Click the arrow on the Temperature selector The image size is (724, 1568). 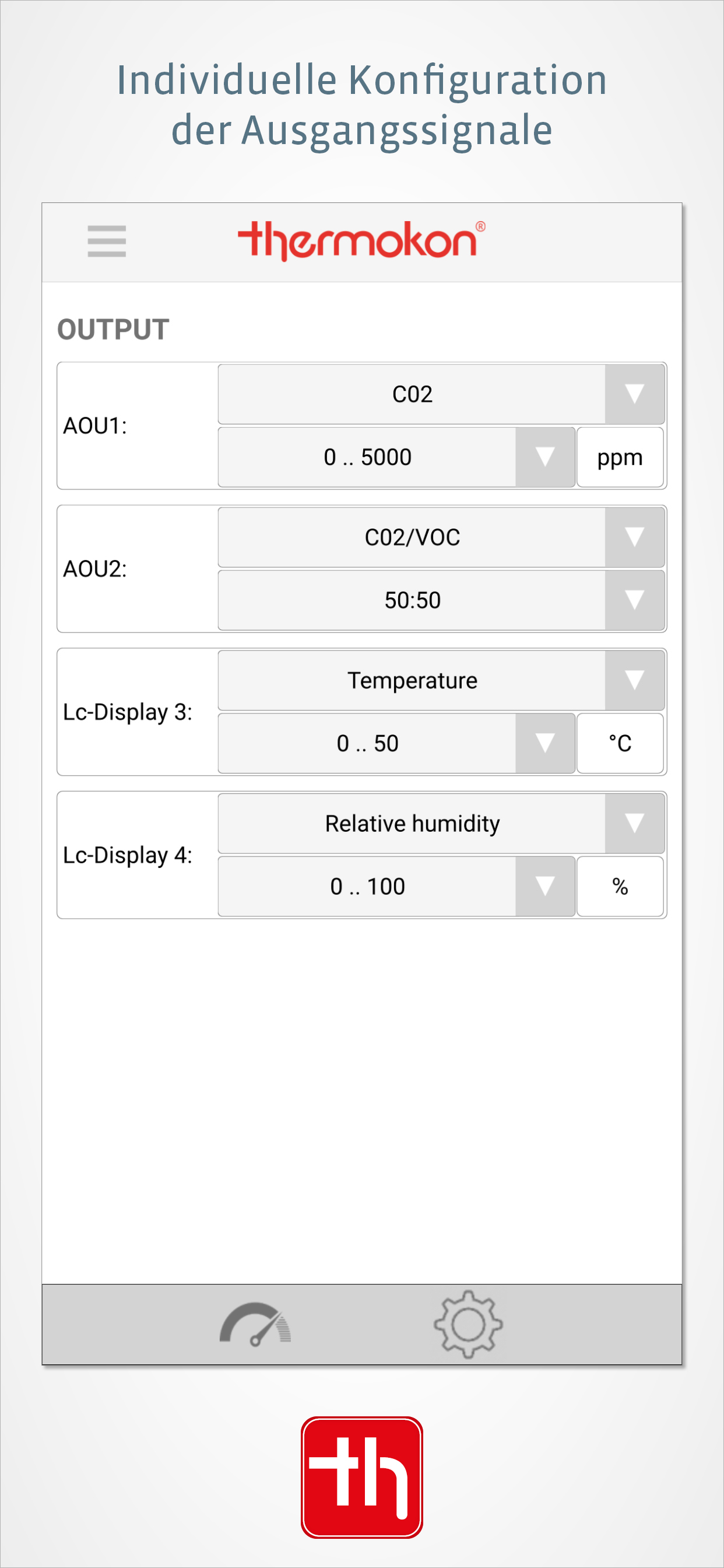pos(635,681)
